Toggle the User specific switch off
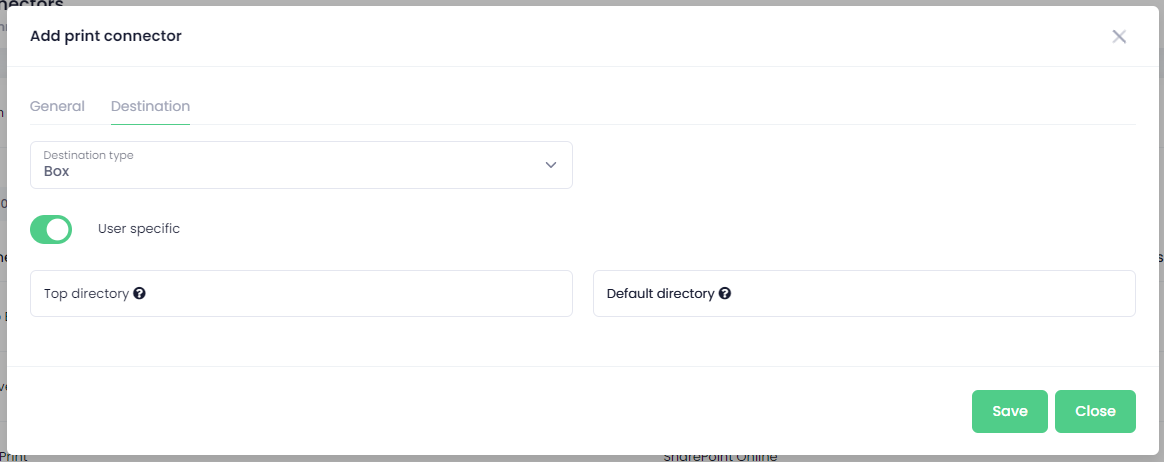Viewport: 1164px width, 462px height. tap(51, 230)
